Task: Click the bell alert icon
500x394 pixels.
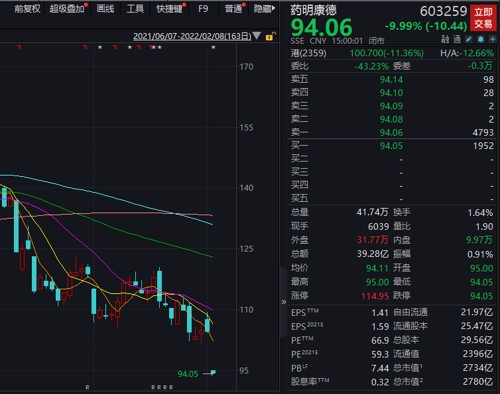Action: (480, 39)
